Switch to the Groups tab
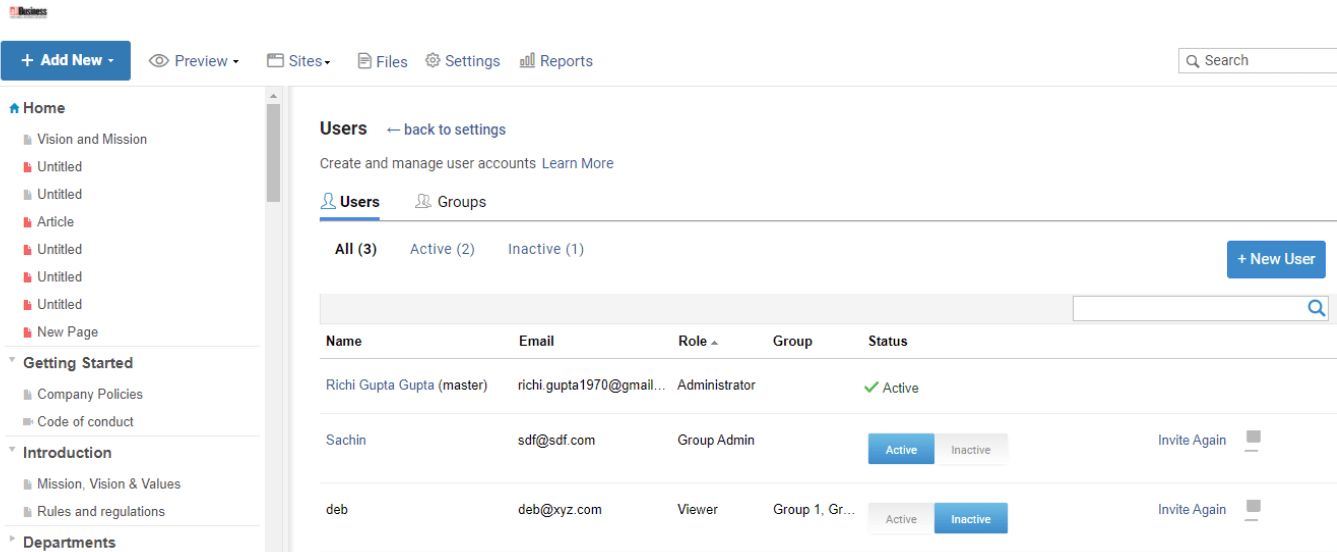1337x552 pixels. [451, 202]
